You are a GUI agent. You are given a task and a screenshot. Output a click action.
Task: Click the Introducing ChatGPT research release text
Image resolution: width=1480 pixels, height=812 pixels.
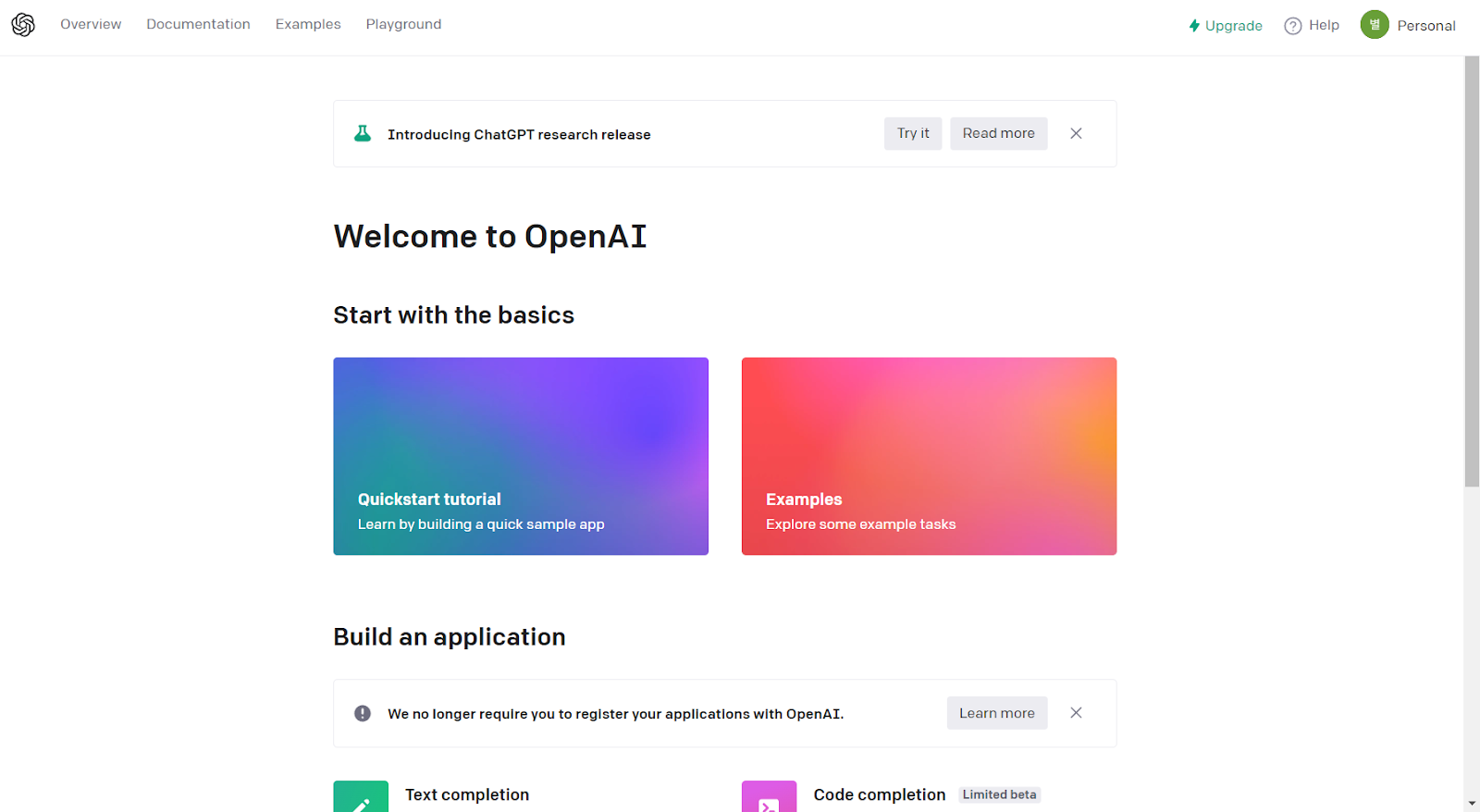click(x=519, y=134)
